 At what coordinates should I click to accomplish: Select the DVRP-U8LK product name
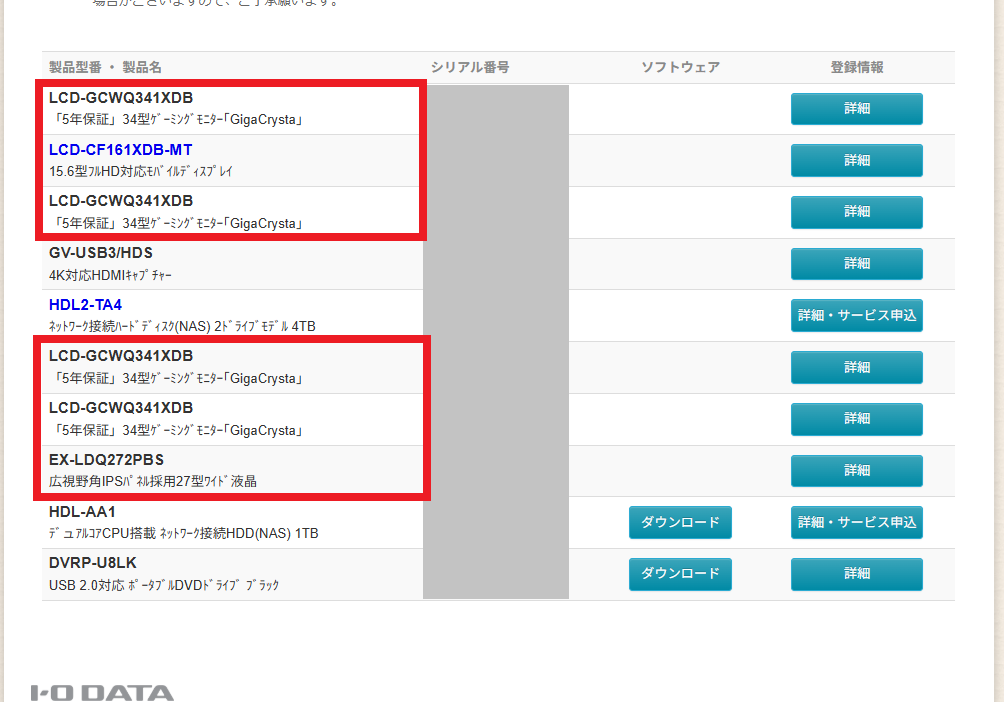tap(93, 563)
